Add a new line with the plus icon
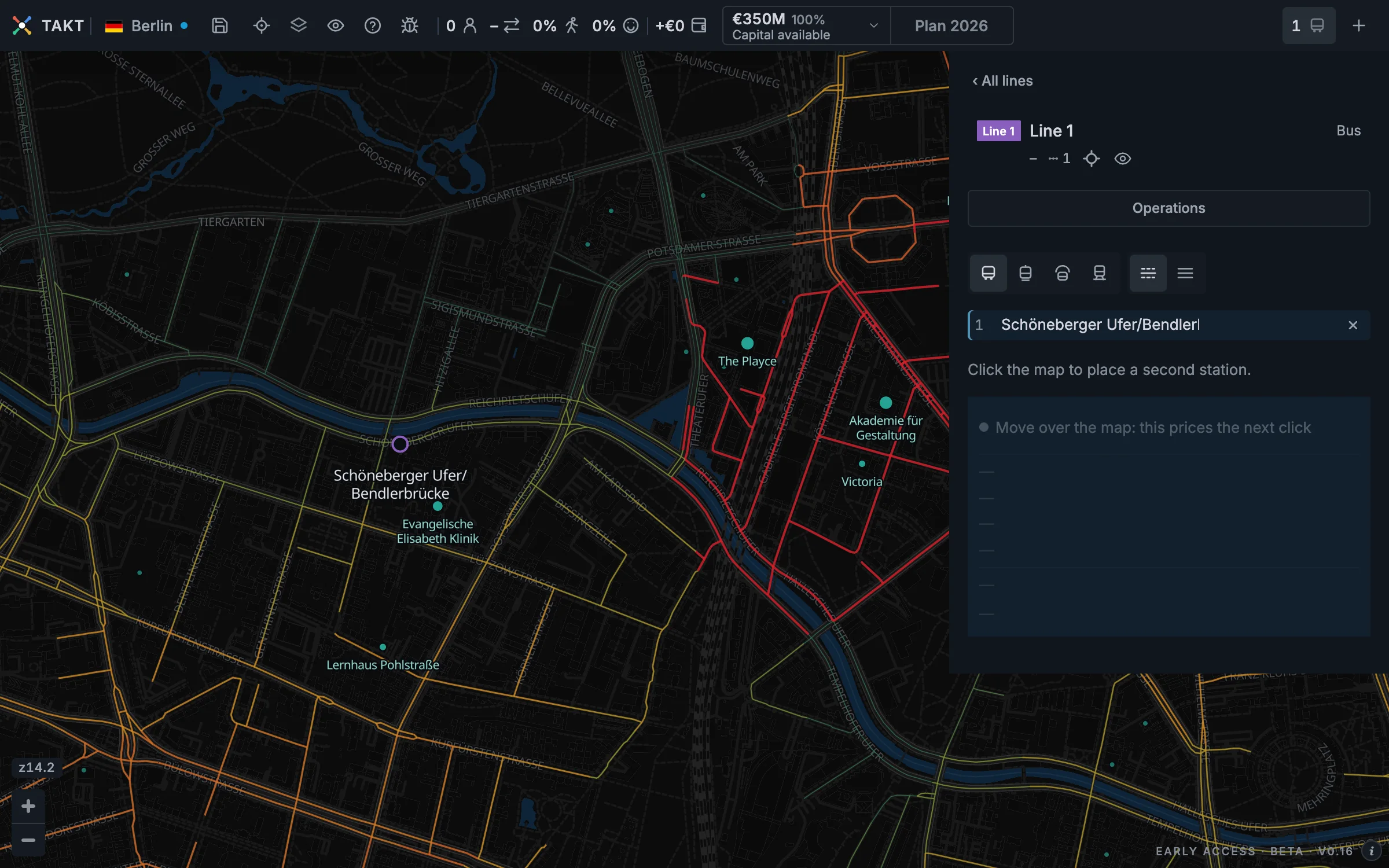The height and width of the screenshot is (868, 1389). coord(1359,25)
